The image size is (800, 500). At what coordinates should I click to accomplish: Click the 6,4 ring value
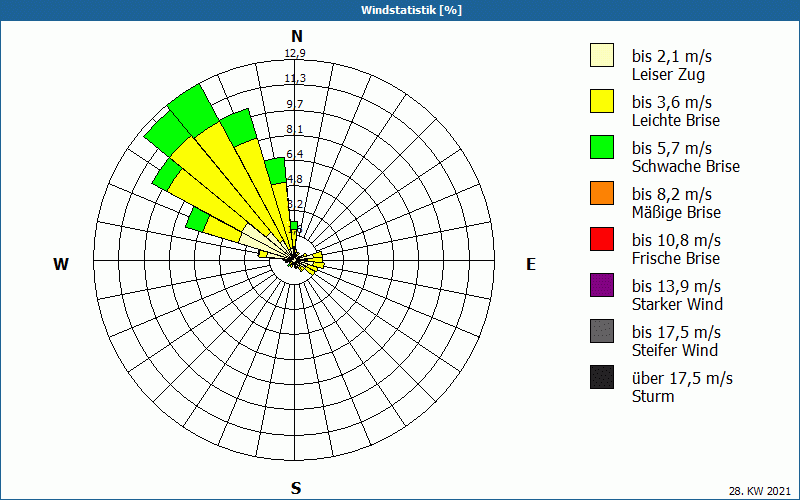pos(295,154)
